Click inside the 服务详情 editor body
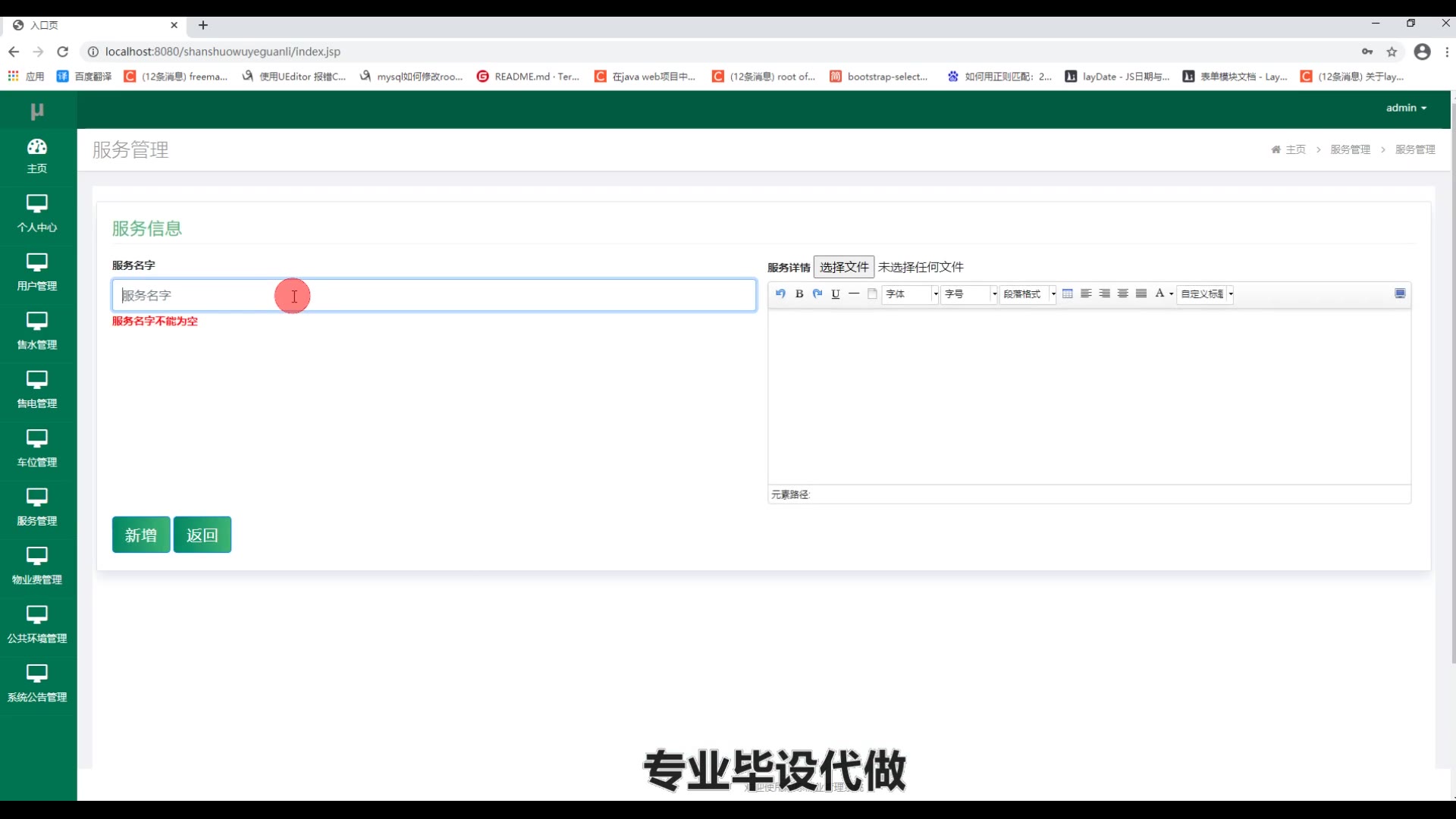 point(1089,397)
